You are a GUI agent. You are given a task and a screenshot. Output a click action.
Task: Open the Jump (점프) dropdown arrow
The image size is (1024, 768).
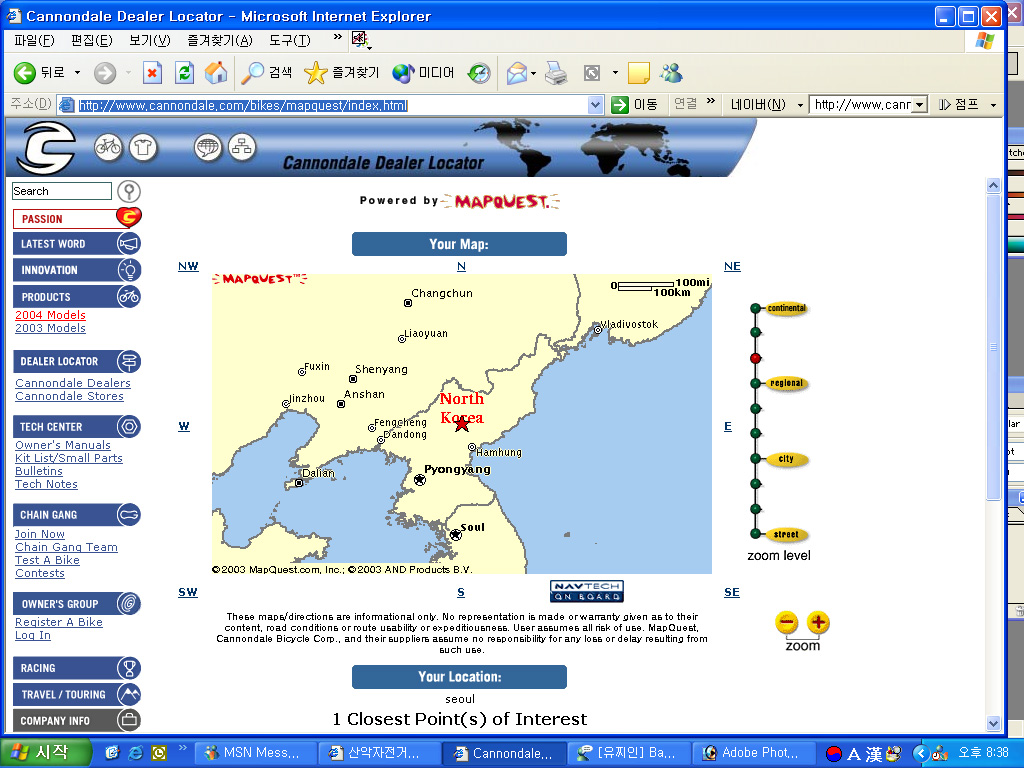coord(993,105)
